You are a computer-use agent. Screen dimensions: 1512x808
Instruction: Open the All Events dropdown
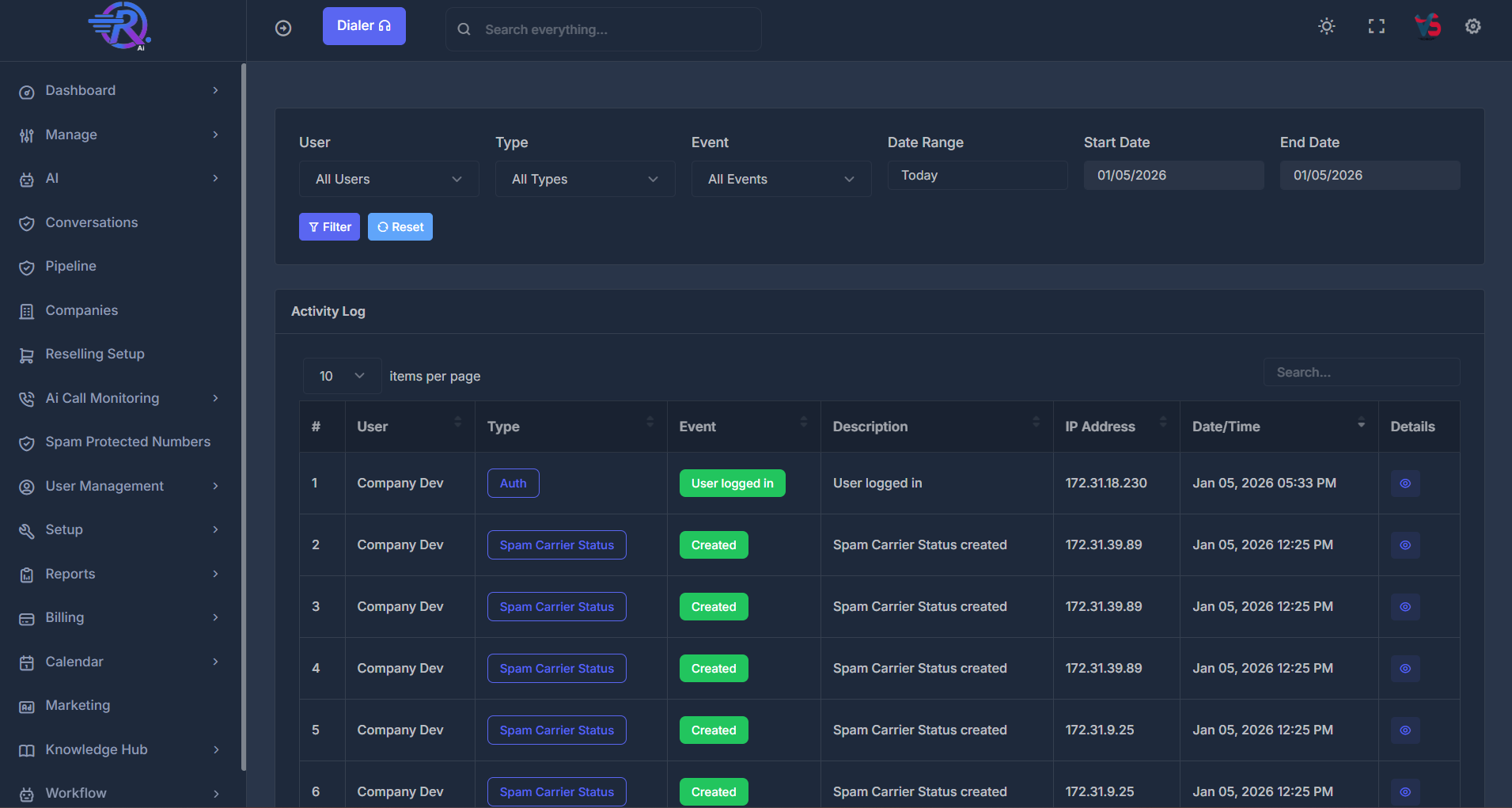pos(781,179)
